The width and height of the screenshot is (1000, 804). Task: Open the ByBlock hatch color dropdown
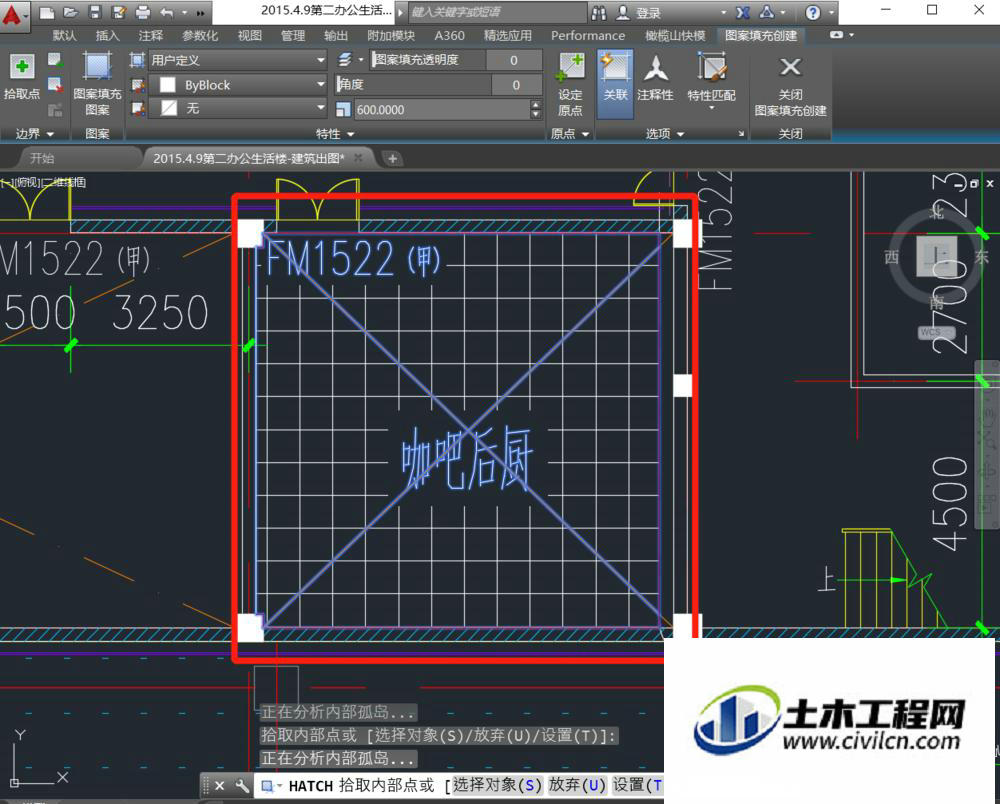click(238, 85)
